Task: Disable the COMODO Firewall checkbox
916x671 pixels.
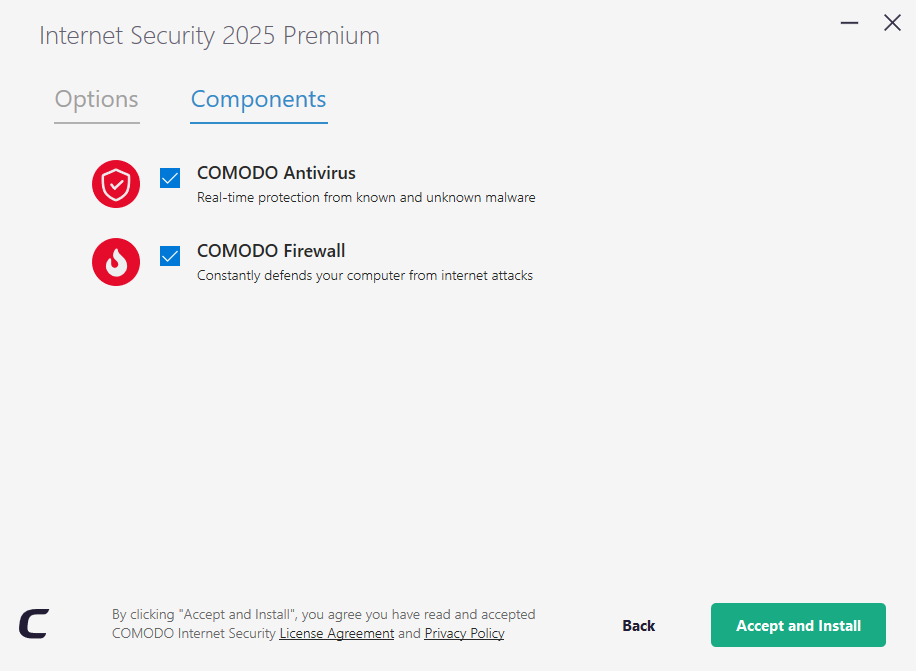Action: [x=170, y=256]
